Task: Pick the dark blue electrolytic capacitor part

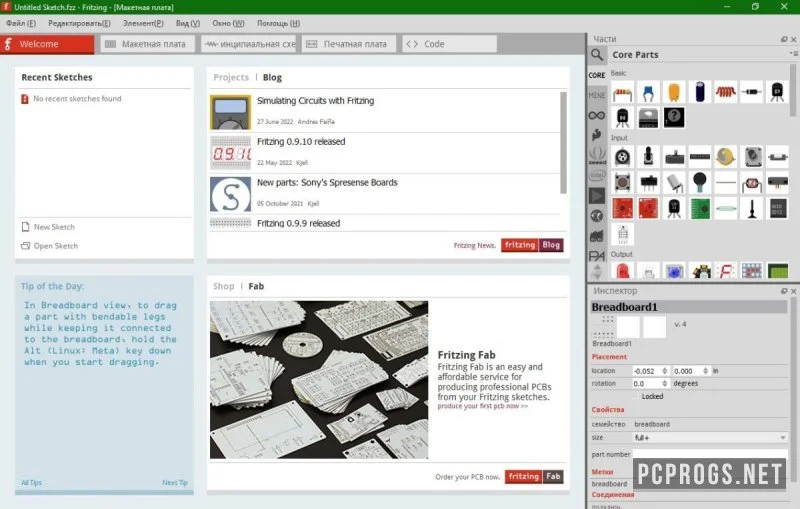Action: (x=699, y=92)
